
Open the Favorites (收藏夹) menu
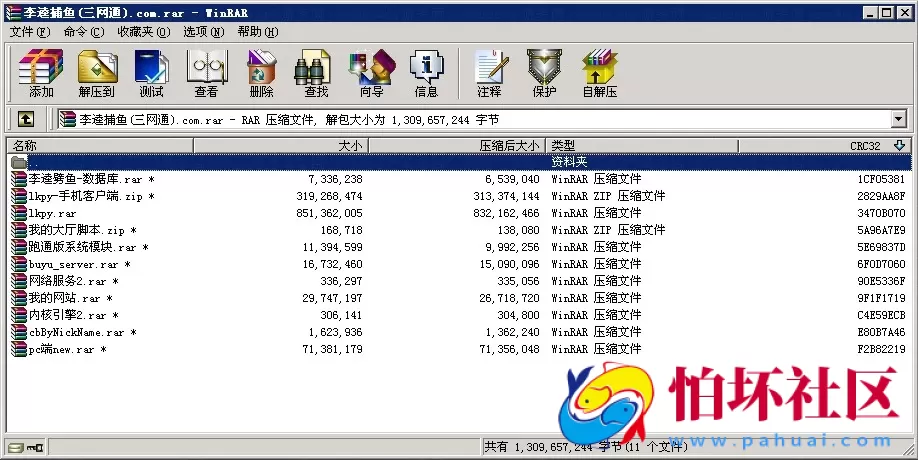[x=143, y=32]
